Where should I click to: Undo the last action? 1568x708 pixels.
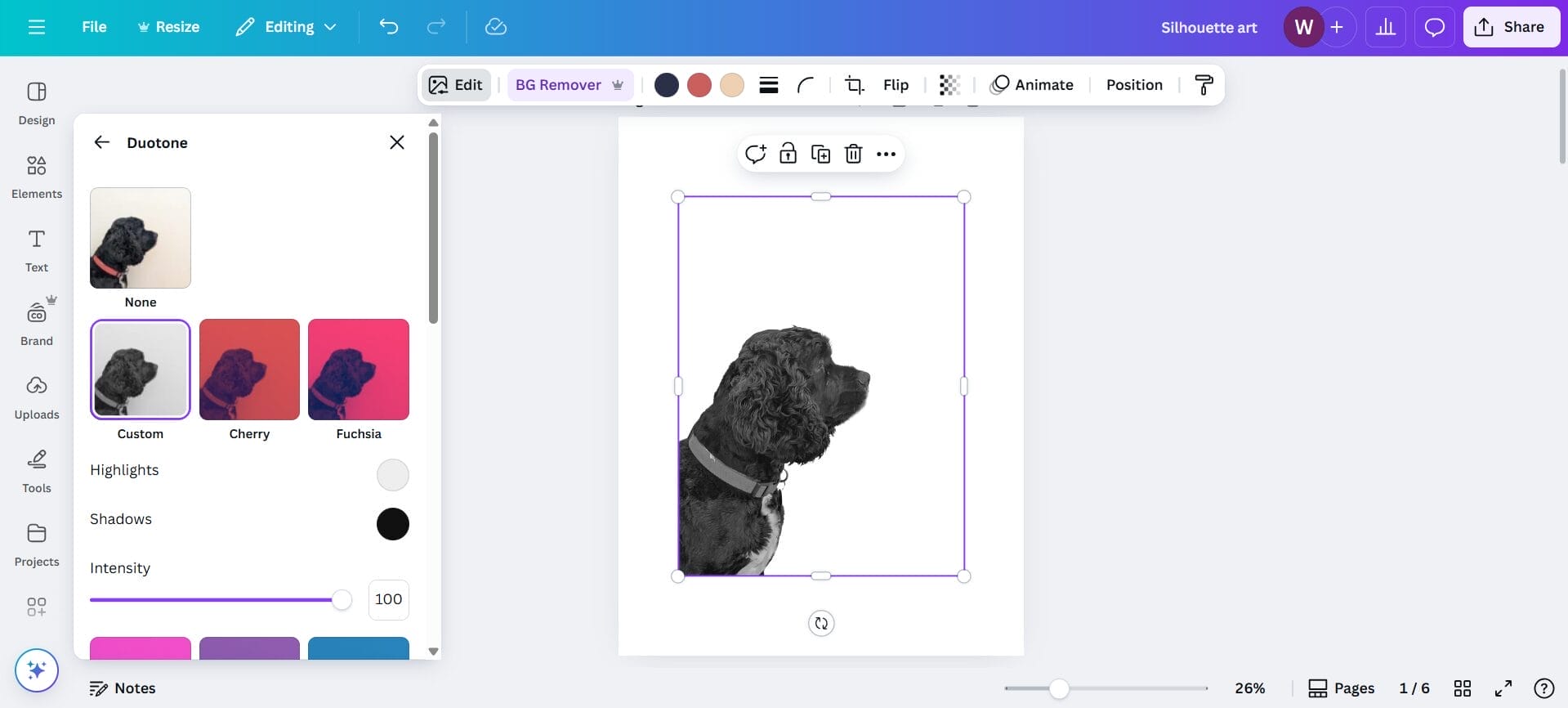(389, 27)
